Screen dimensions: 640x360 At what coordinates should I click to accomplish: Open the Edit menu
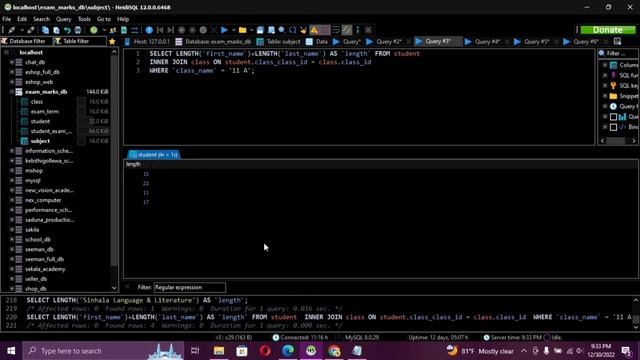point(22,19)
